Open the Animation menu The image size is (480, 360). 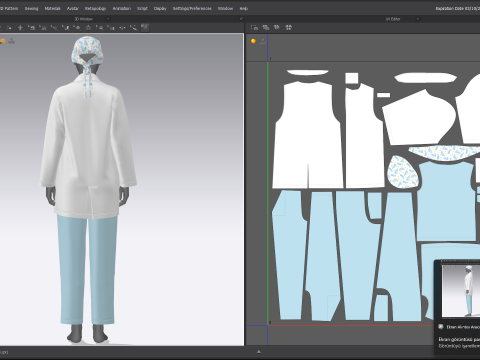tap(121, 8)
